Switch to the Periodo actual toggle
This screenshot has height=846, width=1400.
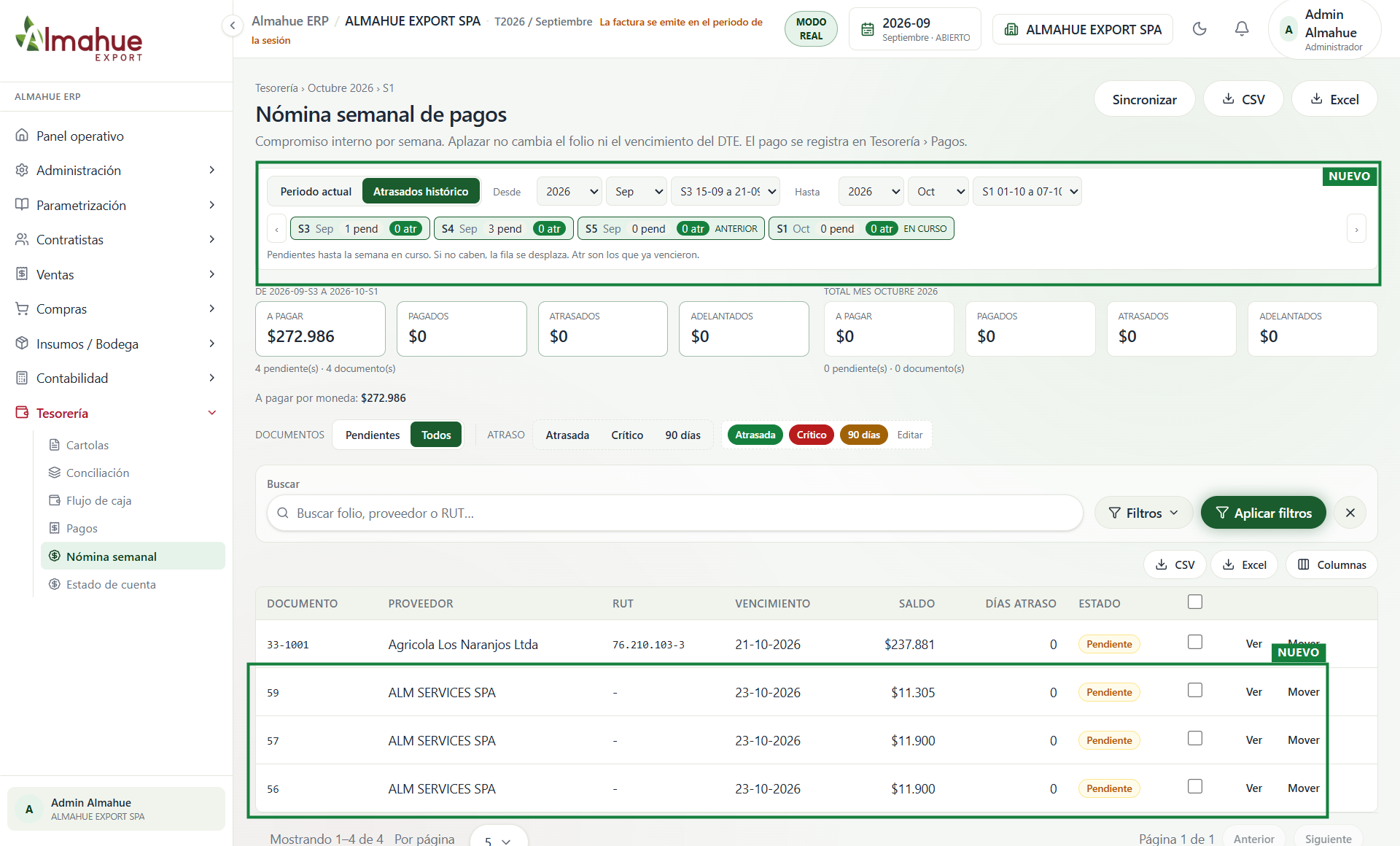tap(316, 191)
